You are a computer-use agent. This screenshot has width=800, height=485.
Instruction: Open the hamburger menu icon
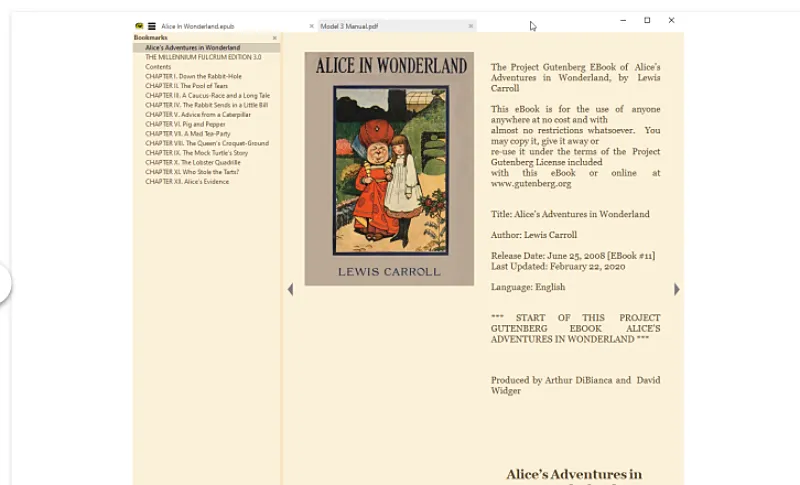[152, 26]
